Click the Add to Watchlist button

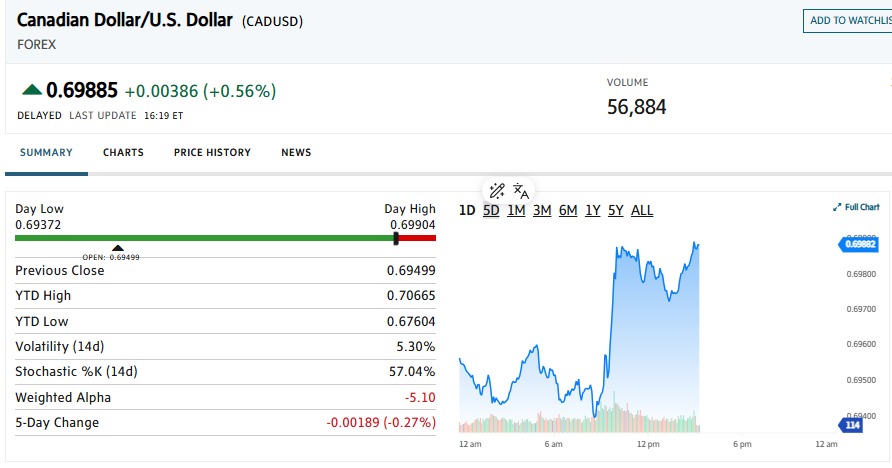coord(848,21)
